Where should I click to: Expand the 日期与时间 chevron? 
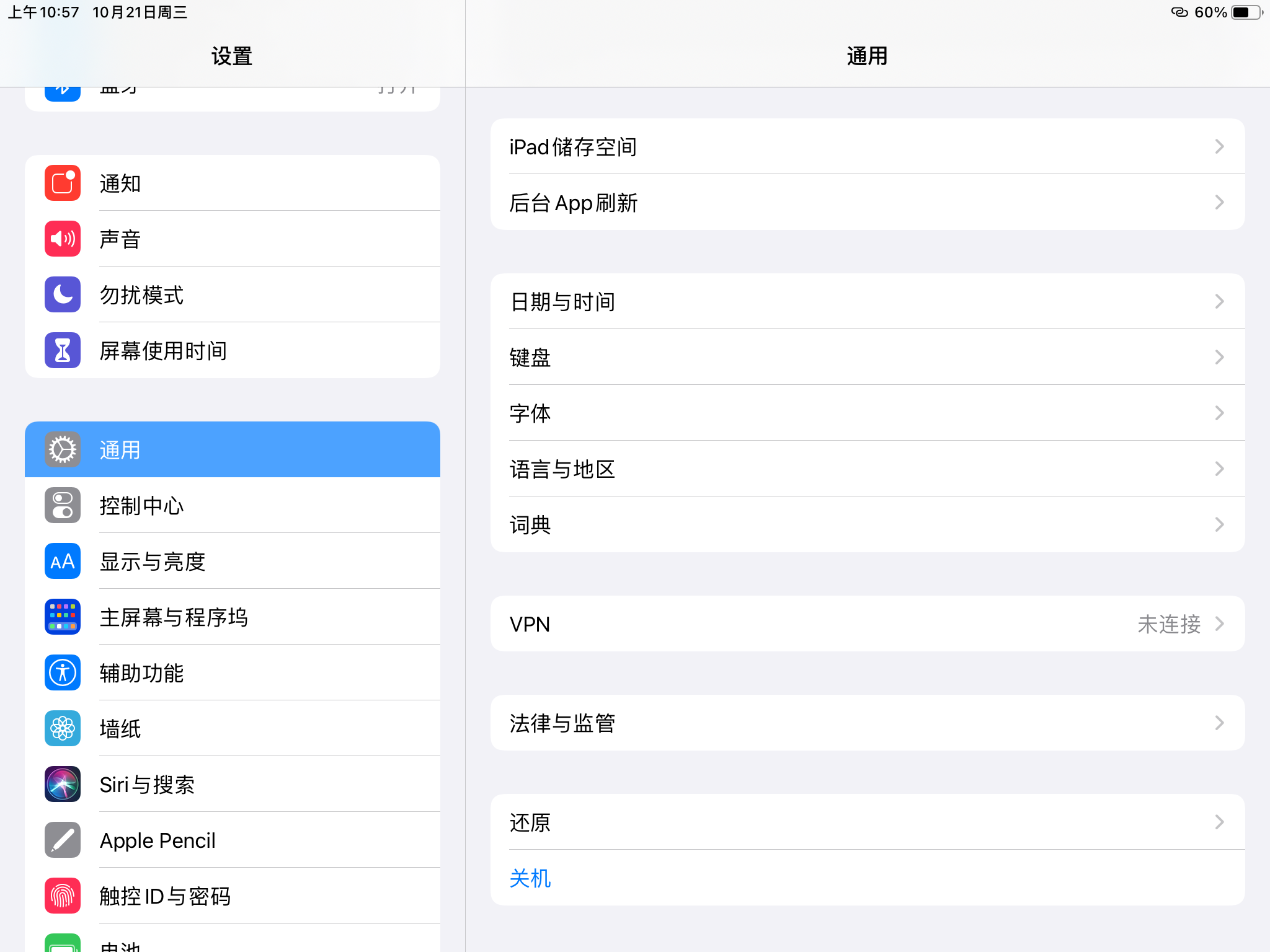click(1219, 301)
